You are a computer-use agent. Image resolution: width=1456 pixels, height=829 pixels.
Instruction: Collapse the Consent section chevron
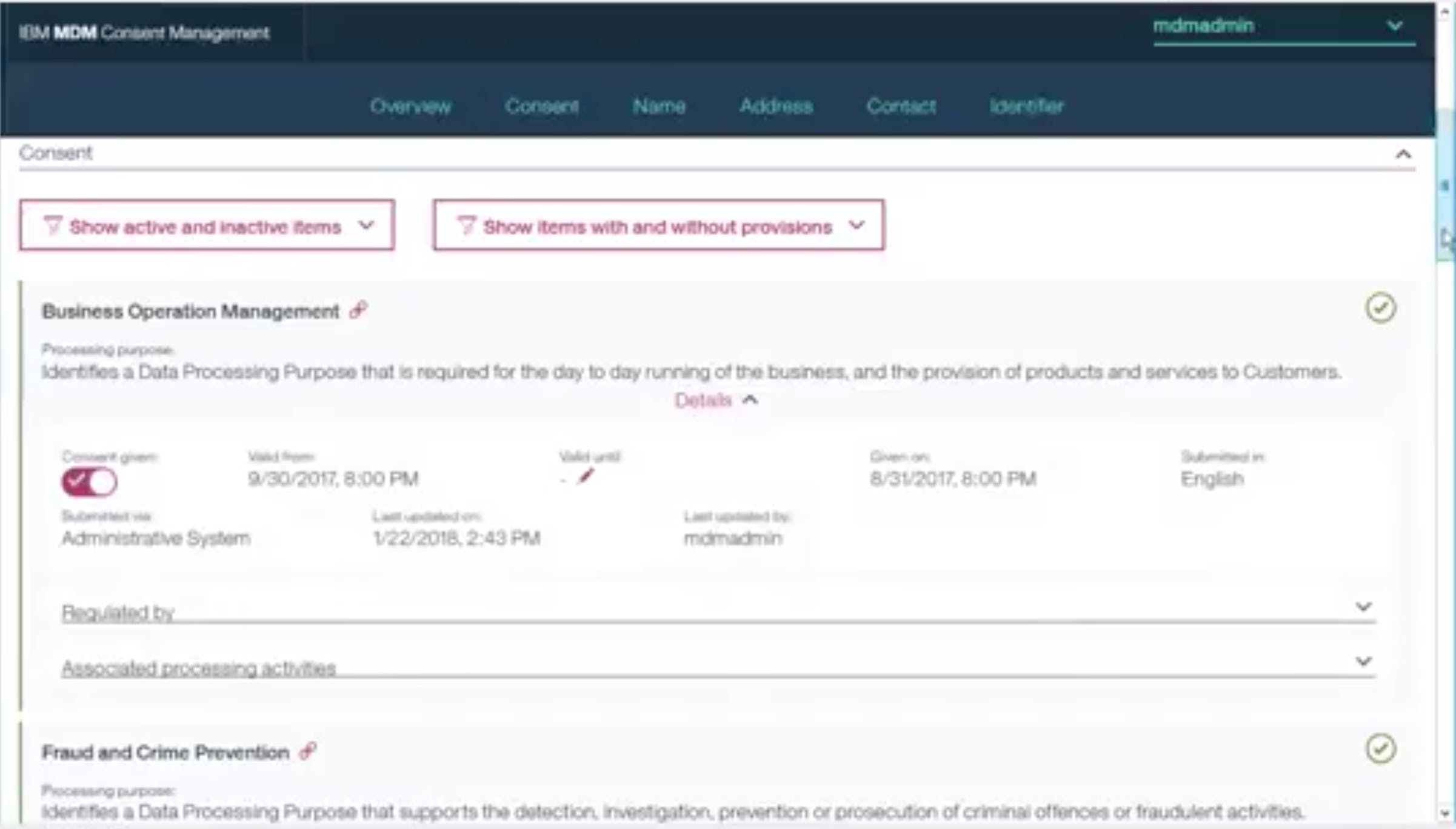[1403, 154]
